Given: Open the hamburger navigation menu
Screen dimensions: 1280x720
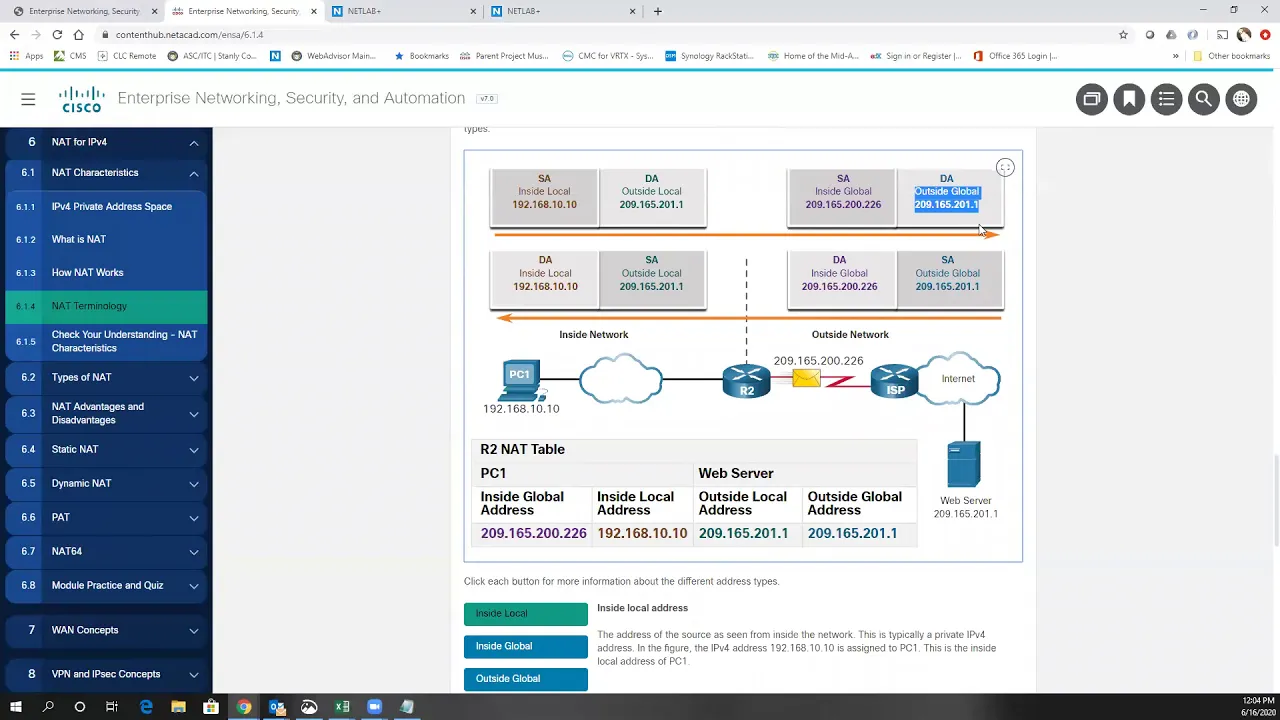Looking at the screenshot, I should click(x=28, y=99).
